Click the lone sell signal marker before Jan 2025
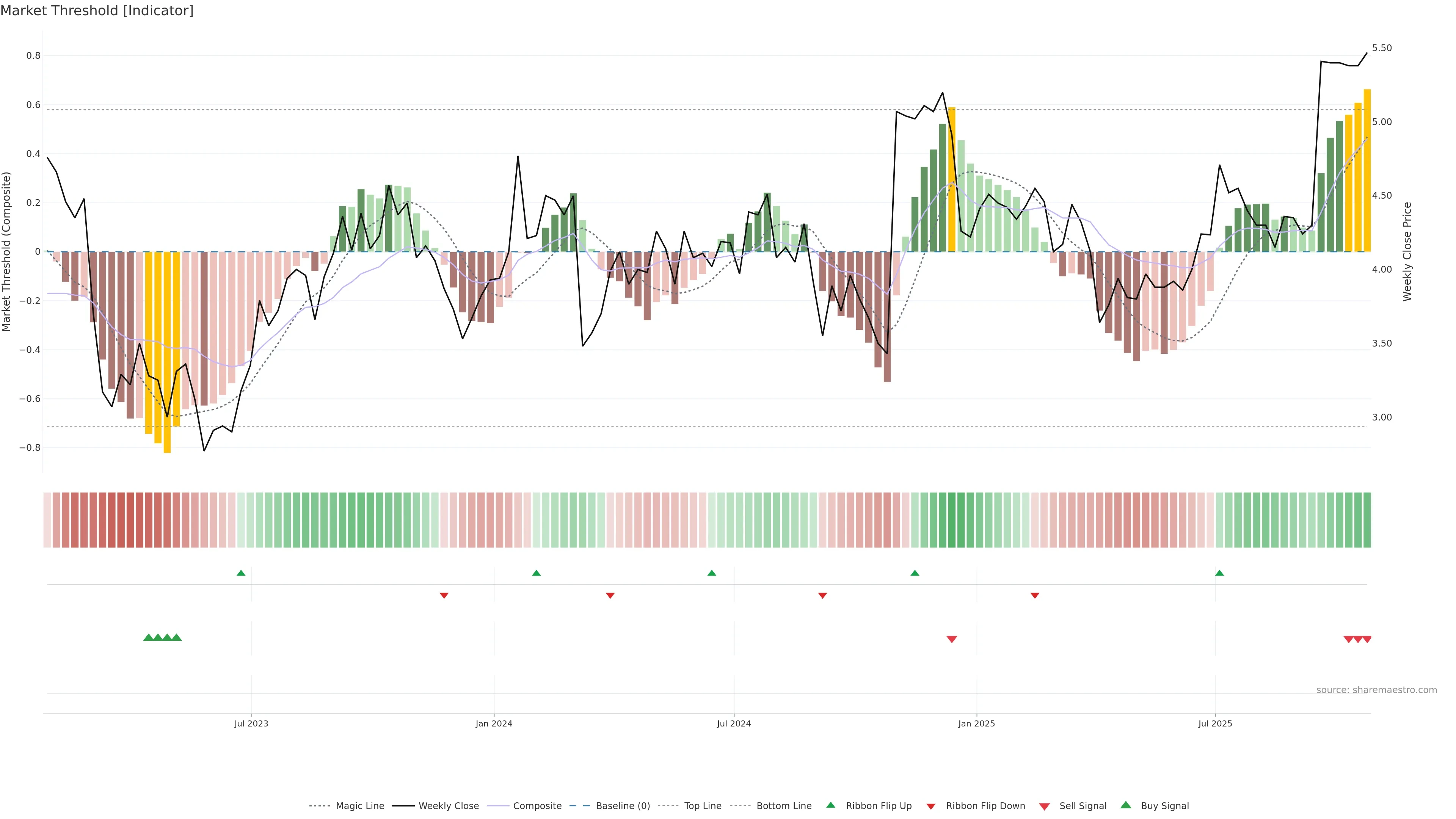1456x819 pixels. click(952, 639)
